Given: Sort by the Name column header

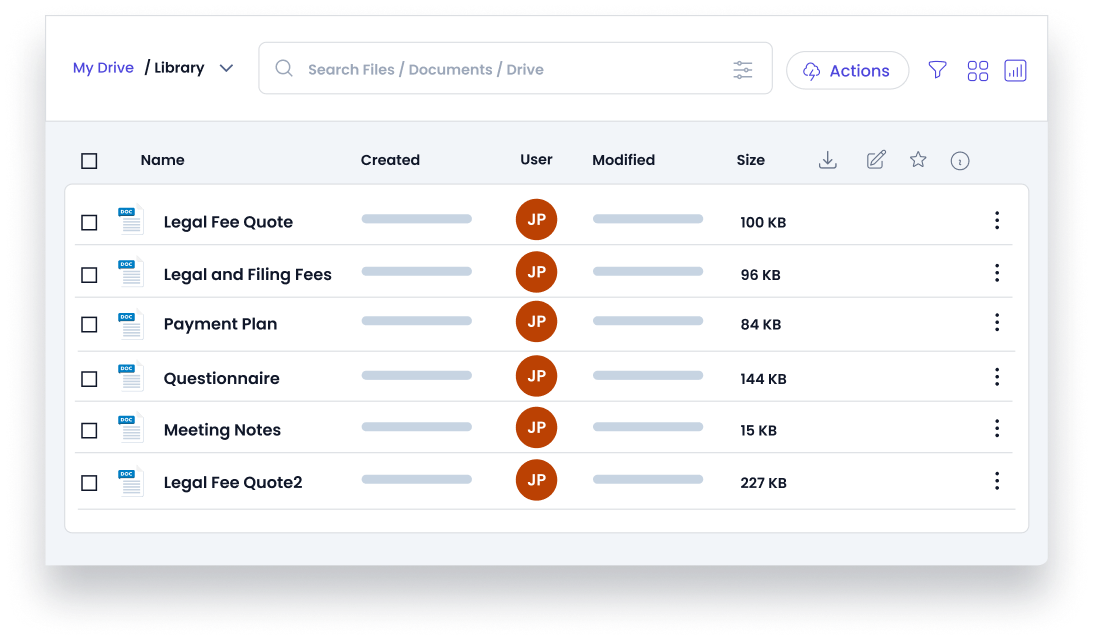Looking at the screenshot, I should coord(162,160).
